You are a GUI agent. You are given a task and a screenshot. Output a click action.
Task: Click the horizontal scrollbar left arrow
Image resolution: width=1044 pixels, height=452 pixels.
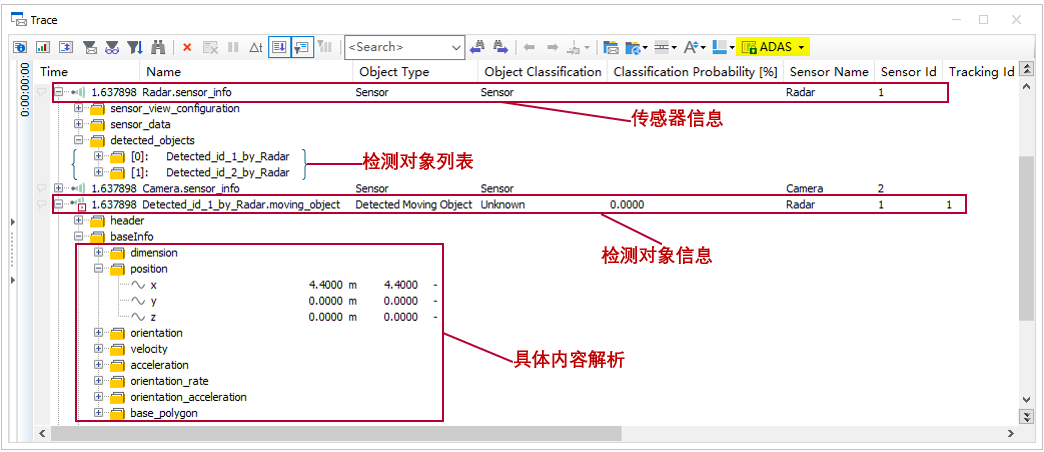coord(41,433)
